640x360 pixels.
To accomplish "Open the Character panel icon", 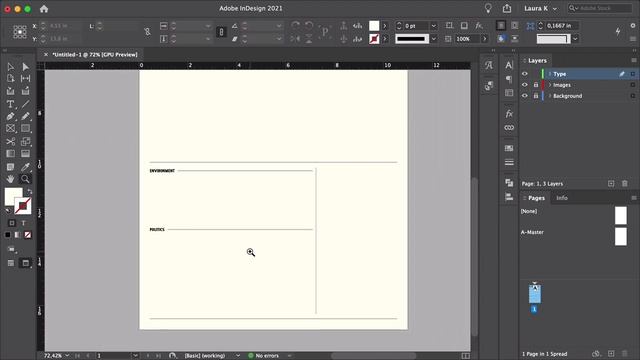I will 509,65.
